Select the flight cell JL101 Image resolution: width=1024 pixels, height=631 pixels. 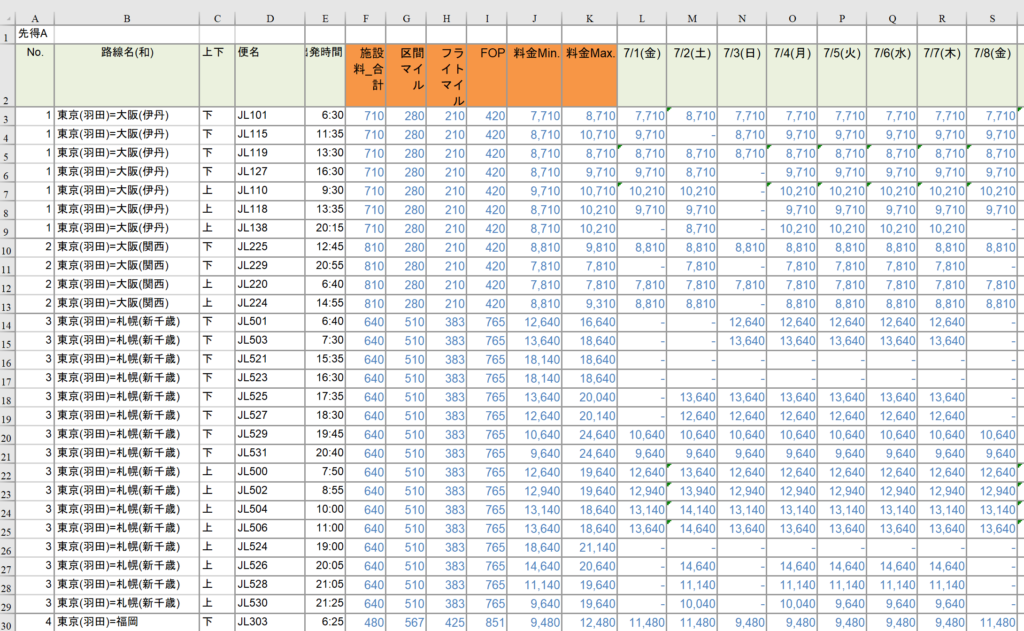pyautogui.click(x=270, y=116)
